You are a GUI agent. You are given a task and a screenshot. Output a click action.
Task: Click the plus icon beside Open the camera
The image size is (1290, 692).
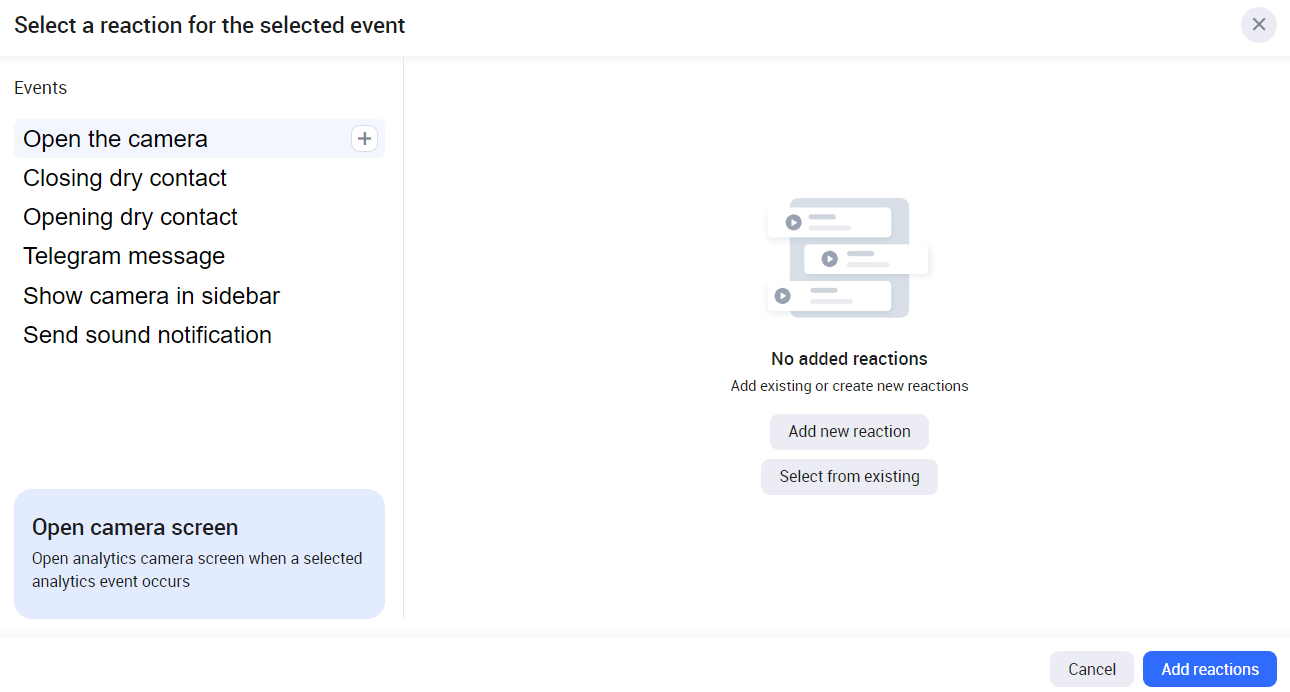365,139
